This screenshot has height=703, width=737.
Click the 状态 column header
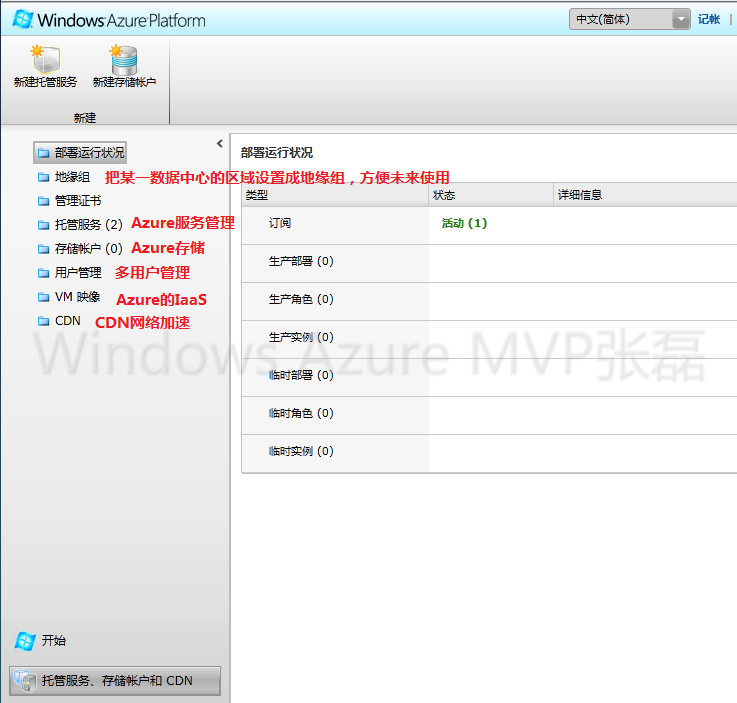(x=444, y=195)
